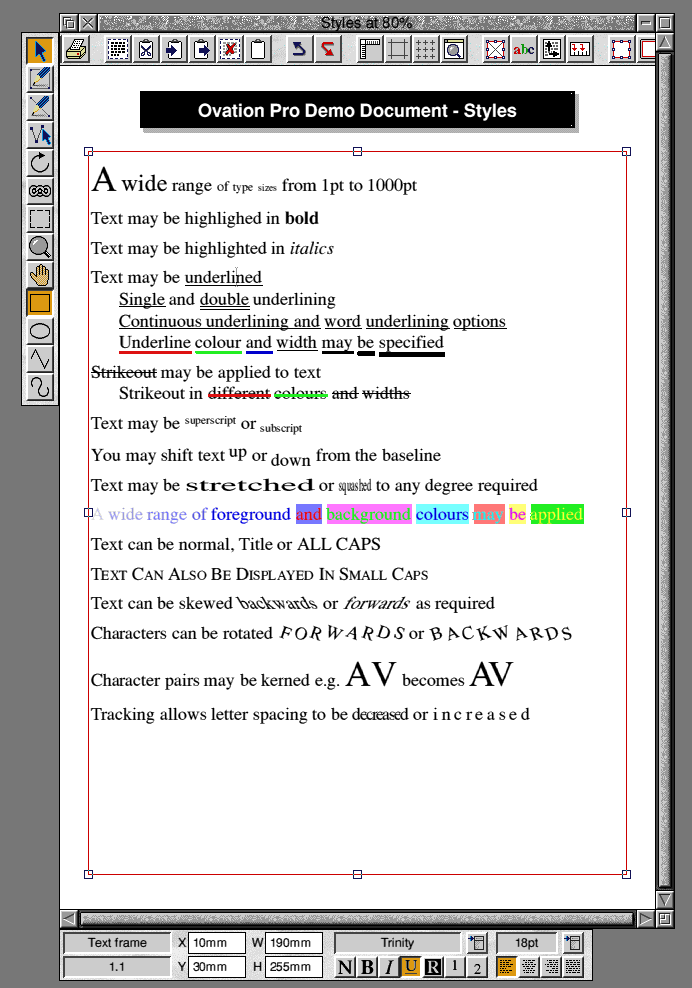This screenshot has height=988, width=692.
Task: Click the X position field 10mm
Action: pyautogui.click(x=216, y=943)
